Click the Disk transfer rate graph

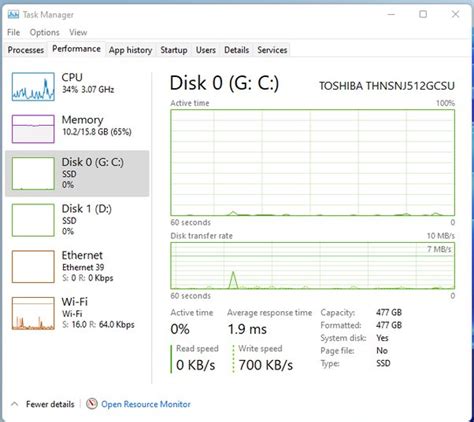tap(312, 266)
